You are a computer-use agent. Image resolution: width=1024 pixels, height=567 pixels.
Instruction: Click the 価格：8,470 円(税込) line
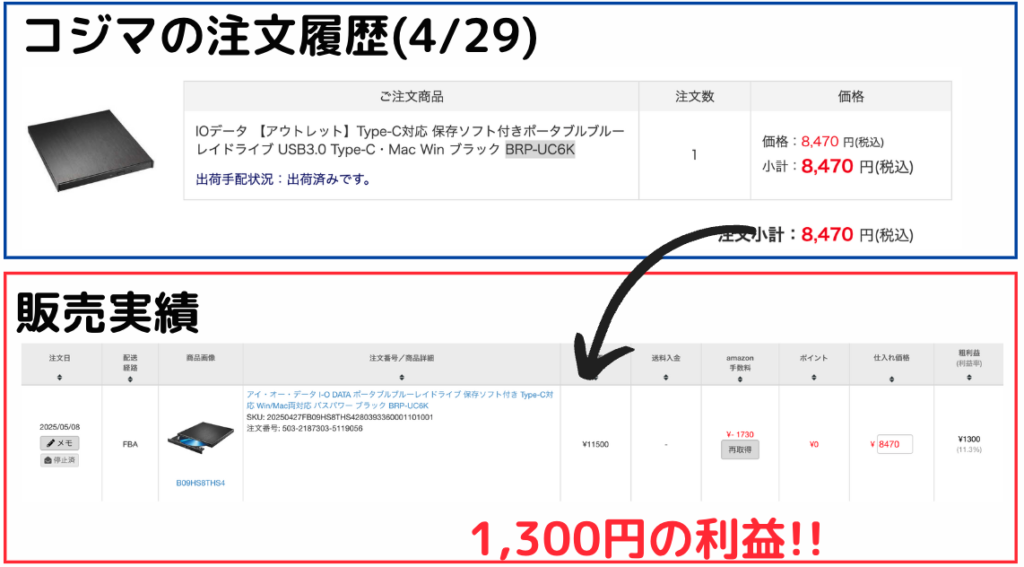(822, 140)
